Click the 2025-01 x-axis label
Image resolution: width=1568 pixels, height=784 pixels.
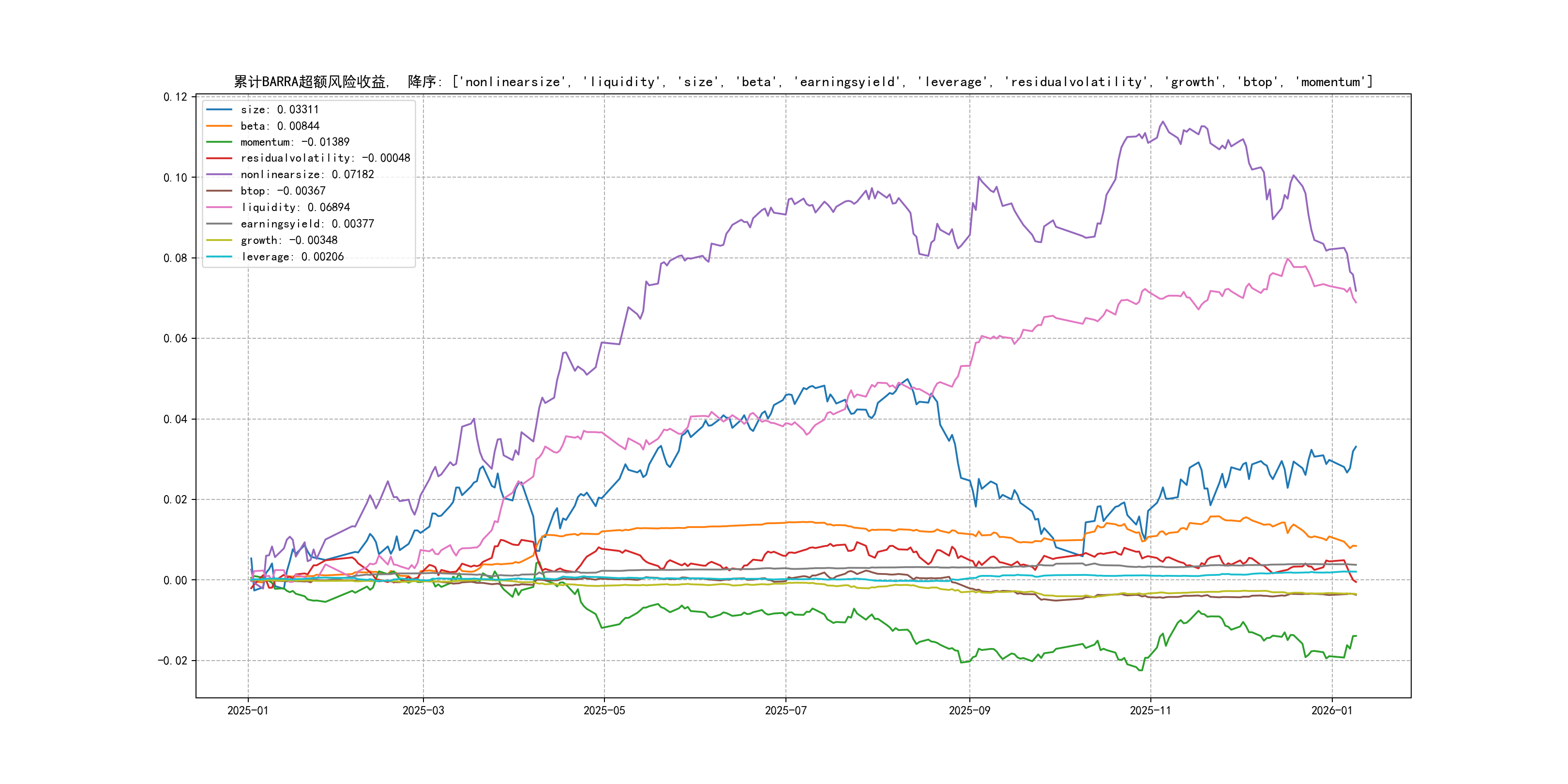pos(248,710)
